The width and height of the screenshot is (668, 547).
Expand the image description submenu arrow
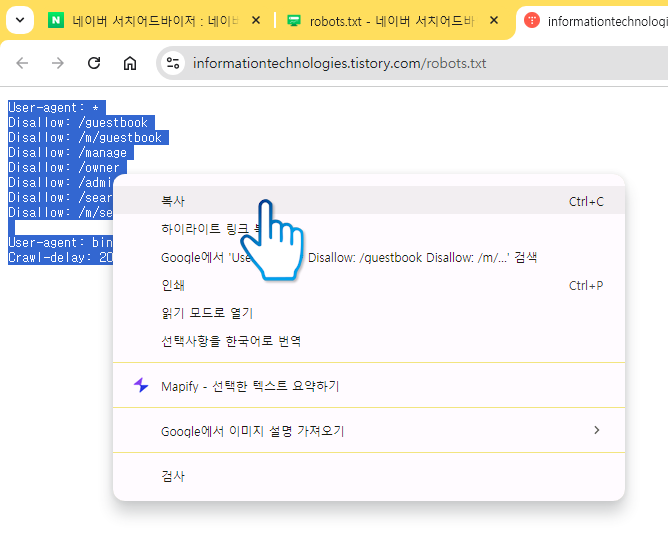(x=596, y=430)
